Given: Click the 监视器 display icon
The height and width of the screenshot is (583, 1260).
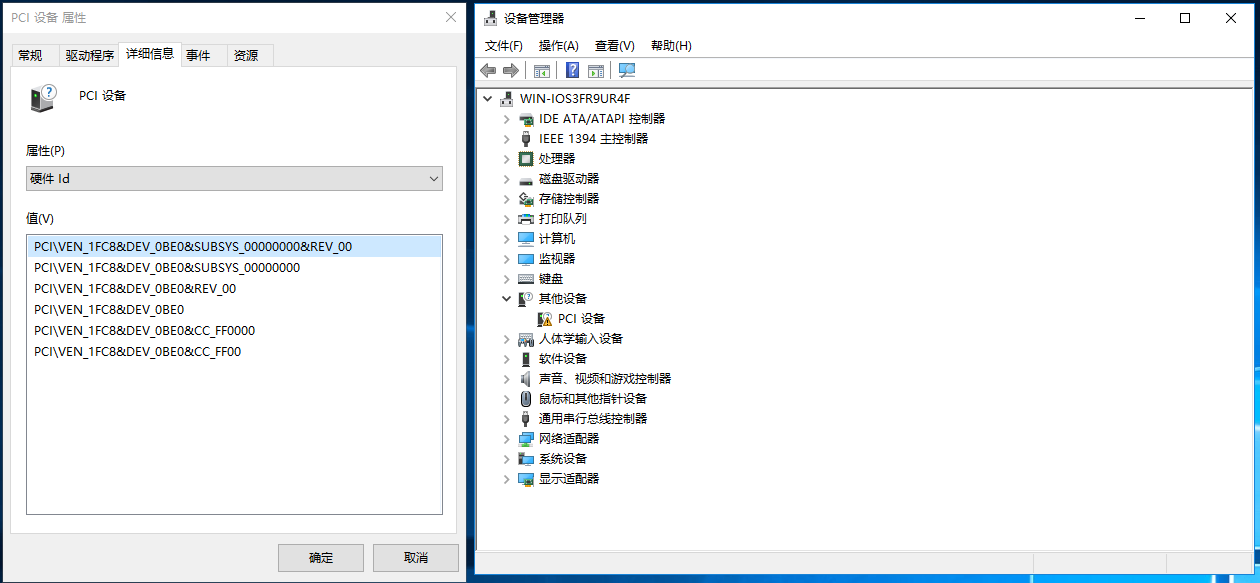Looking at the screenshot, I should tap(526, 258).
